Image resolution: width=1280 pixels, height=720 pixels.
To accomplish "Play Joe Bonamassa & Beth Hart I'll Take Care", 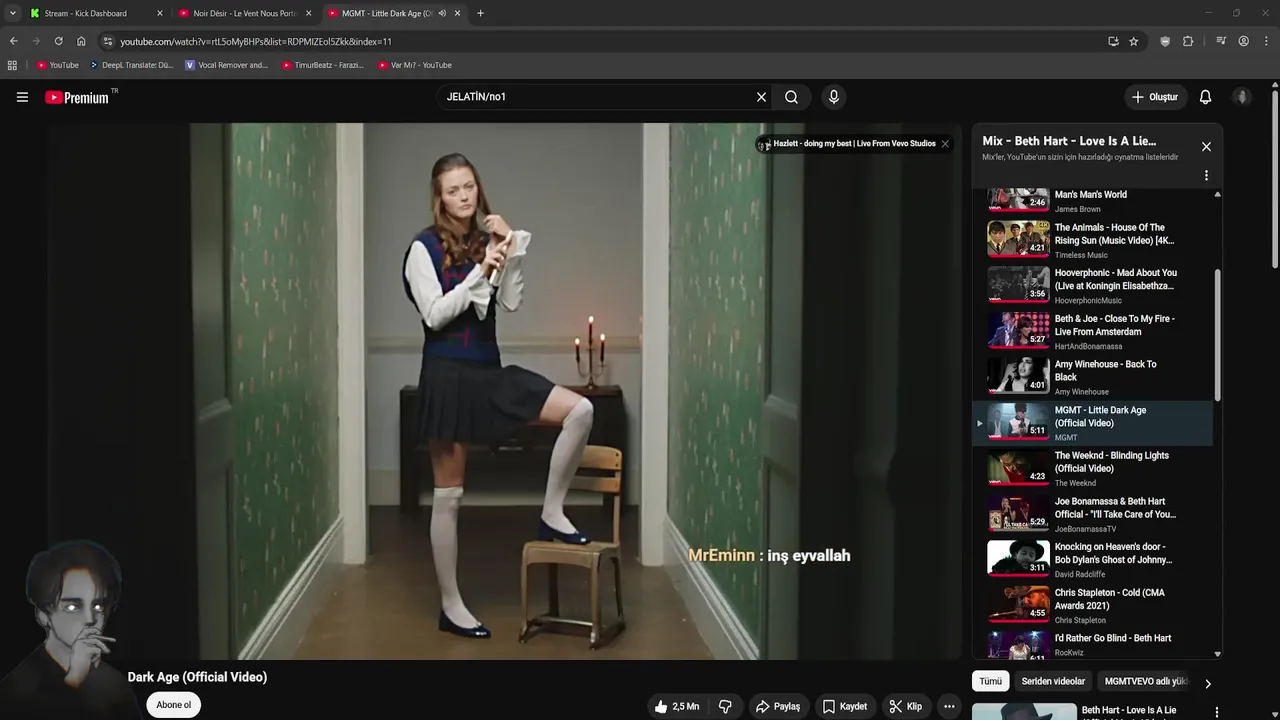I will click(x=1092, y=514).
